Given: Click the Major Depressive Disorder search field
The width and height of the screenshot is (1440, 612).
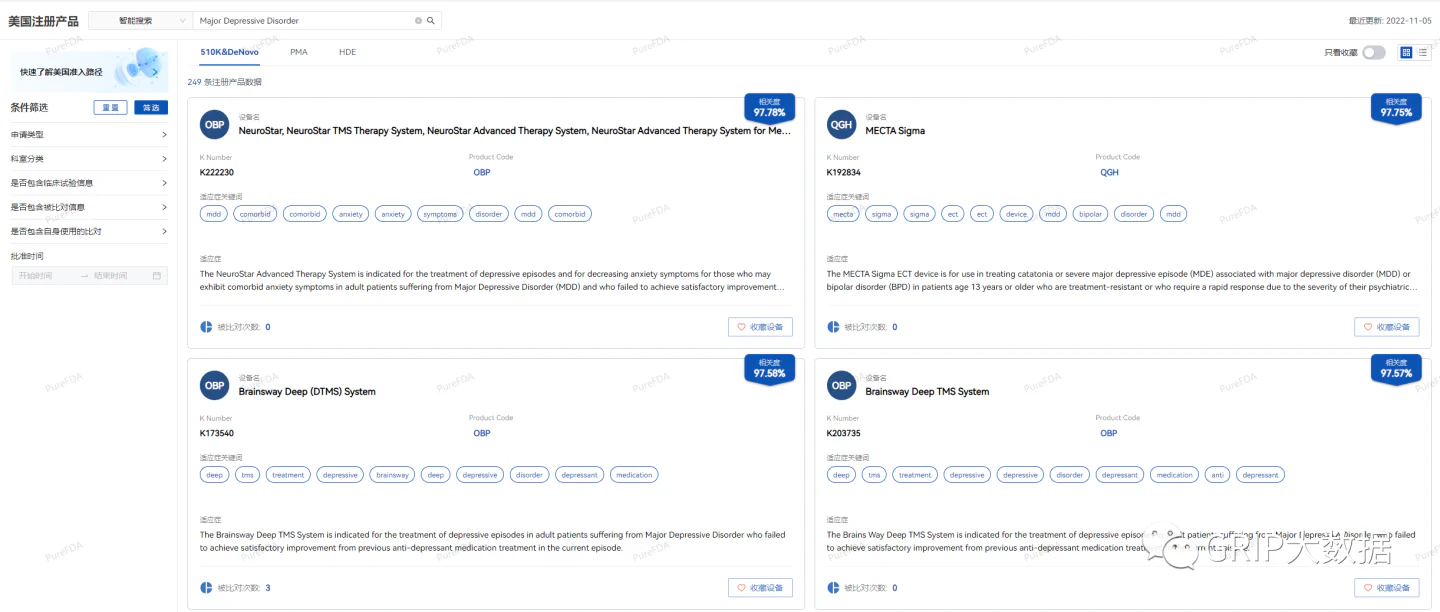Looking at the screenshot, I should (304, 20).
